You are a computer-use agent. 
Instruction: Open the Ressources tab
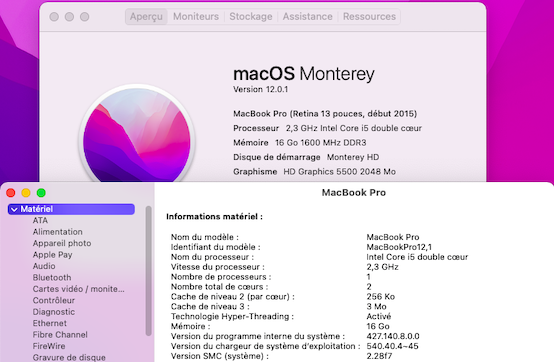[x=369, y=17]
